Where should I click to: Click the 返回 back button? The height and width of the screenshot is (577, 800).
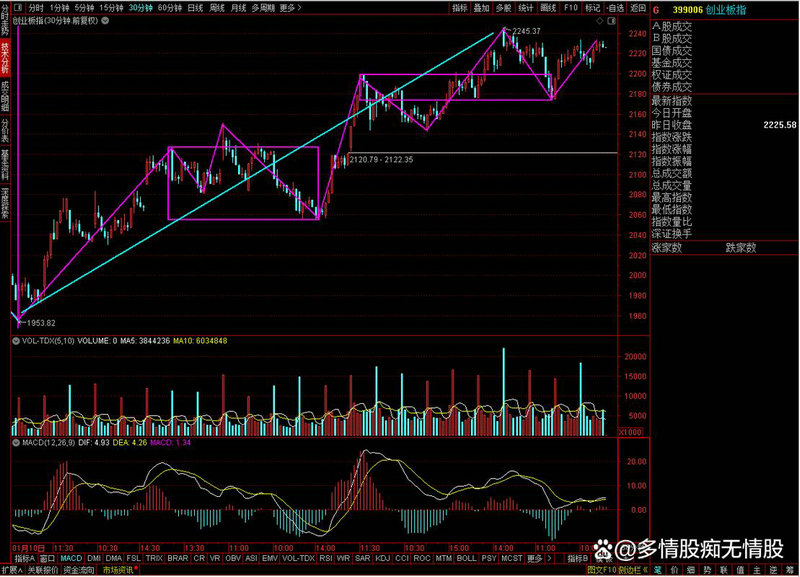click(x=636, y=7)
